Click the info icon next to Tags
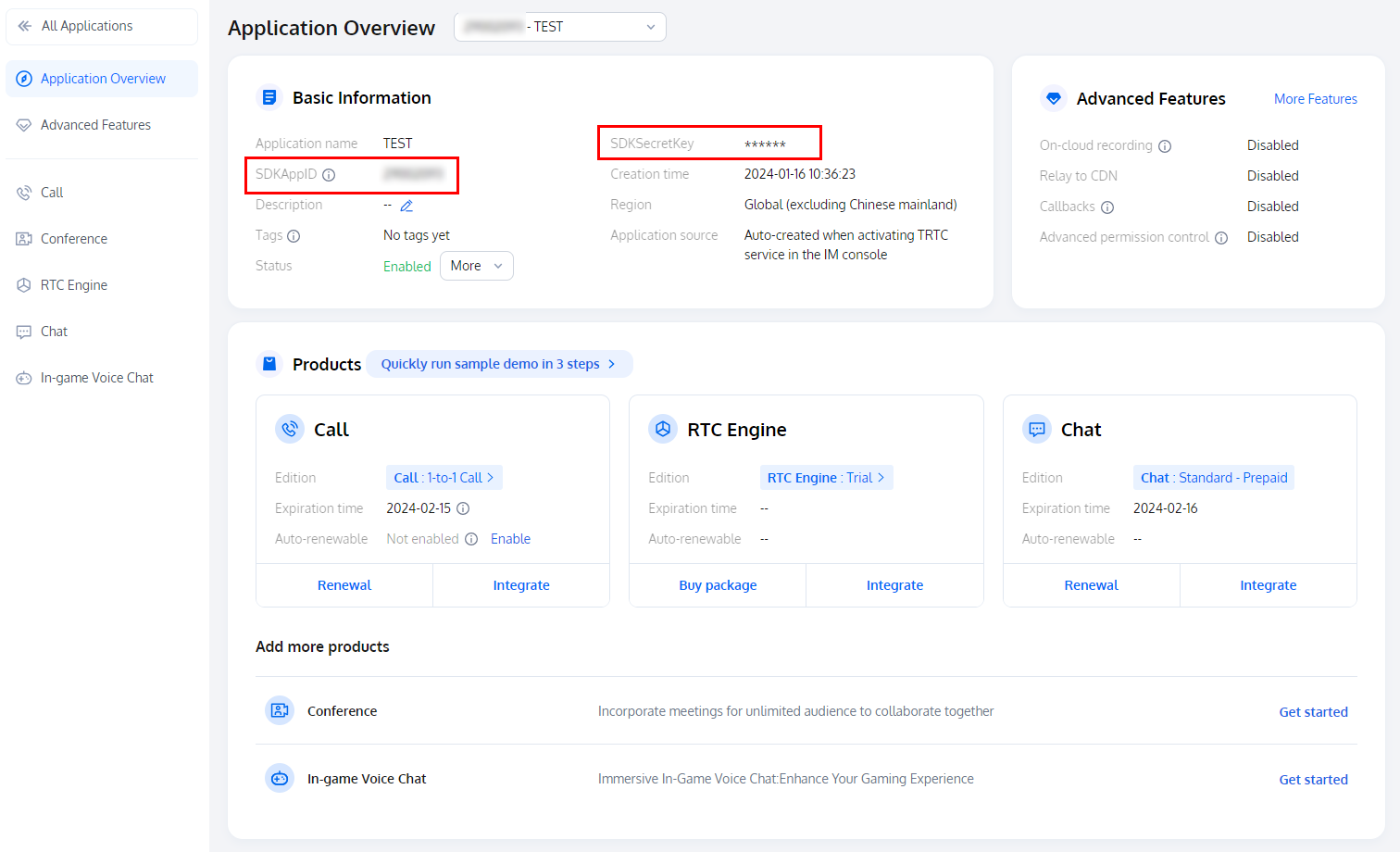Screen dimensions: 1400x852 pyautogui.click(x=294, y=236)
